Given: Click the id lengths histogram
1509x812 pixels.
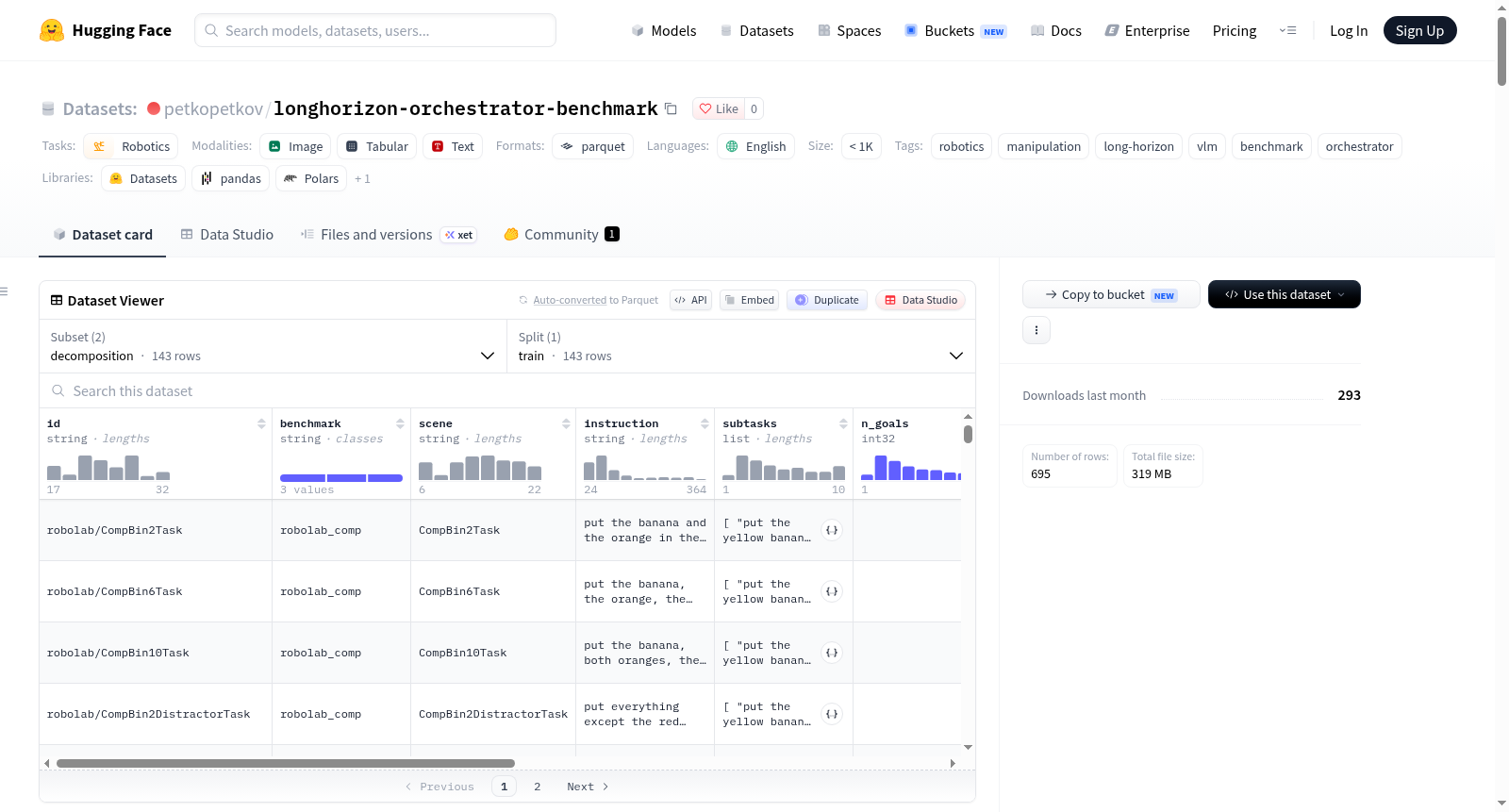Looking at the screenshot, I should [x=108, y=468].
